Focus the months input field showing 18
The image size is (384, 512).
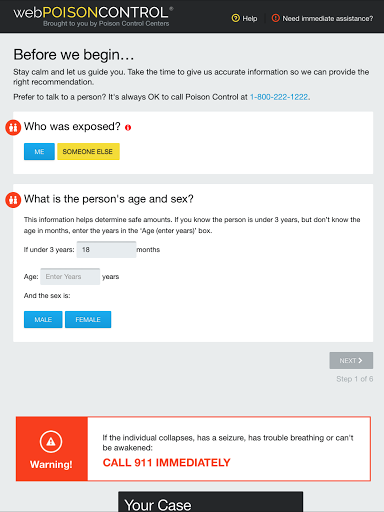[x=106, y=250]
